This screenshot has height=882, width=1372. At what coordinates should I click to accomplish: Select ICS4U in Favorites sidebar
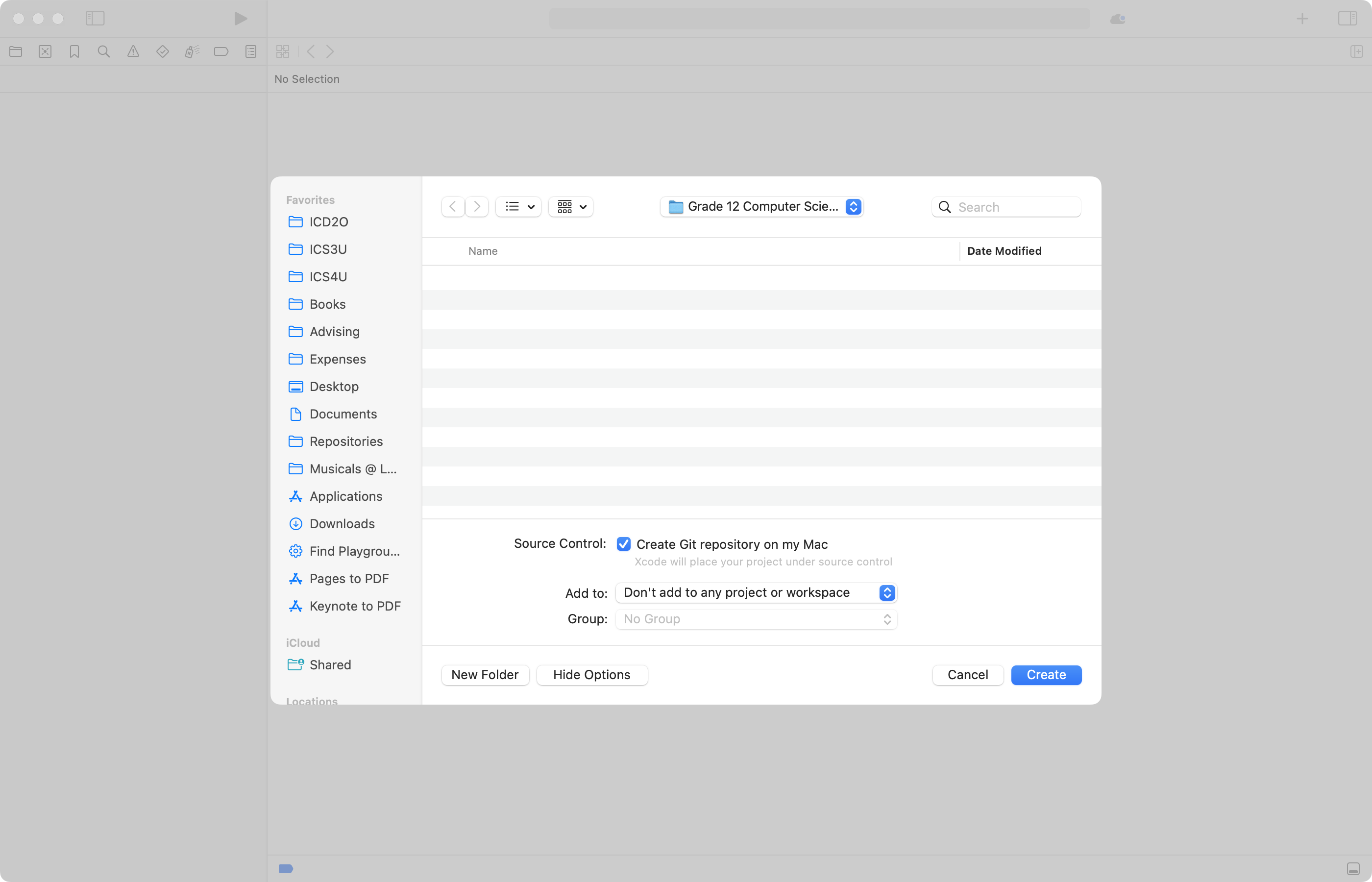pyautogui.click(x=327, y=277)
